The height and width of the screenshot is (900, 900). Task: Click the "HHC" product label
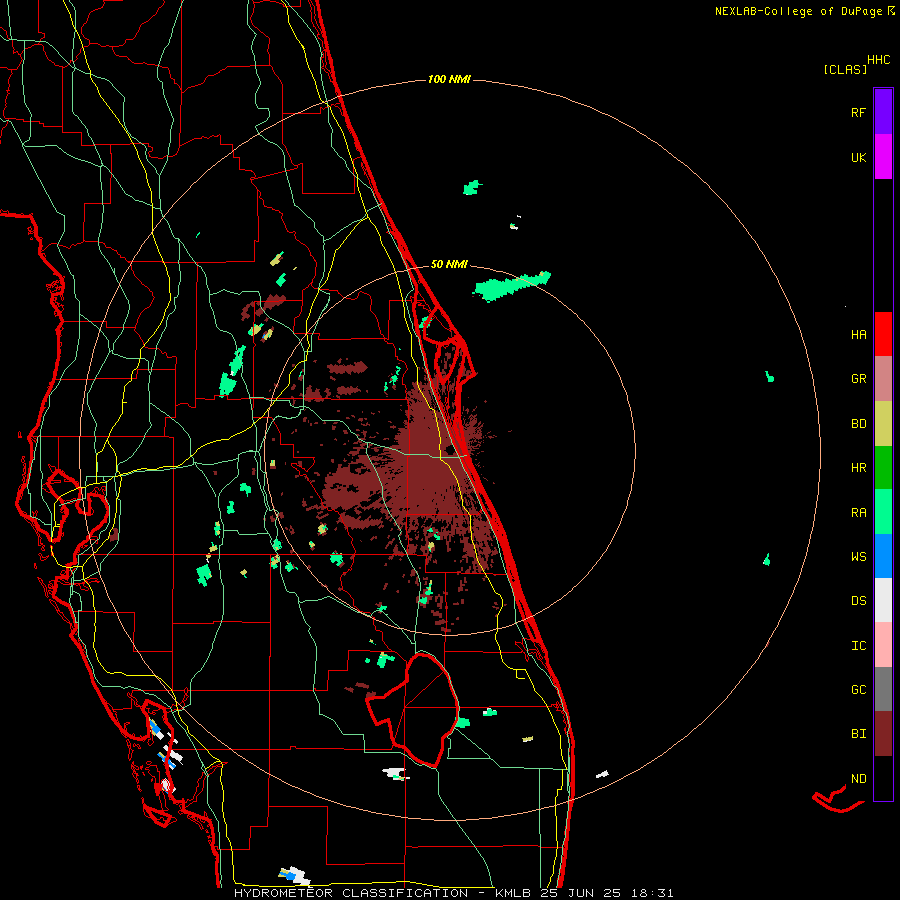click(x=878, y=60)
